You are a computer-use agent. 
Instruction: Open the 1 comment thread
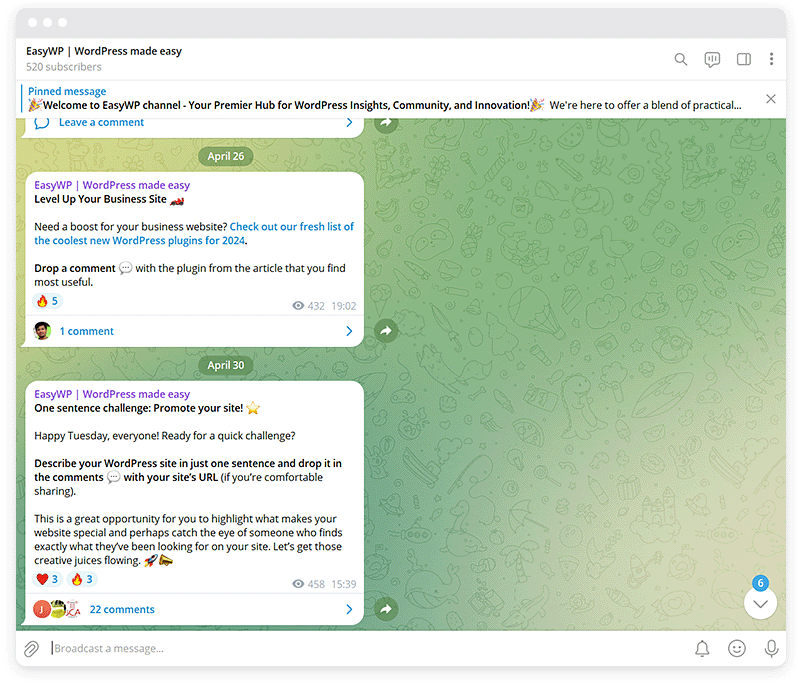[x=87, y=331]
